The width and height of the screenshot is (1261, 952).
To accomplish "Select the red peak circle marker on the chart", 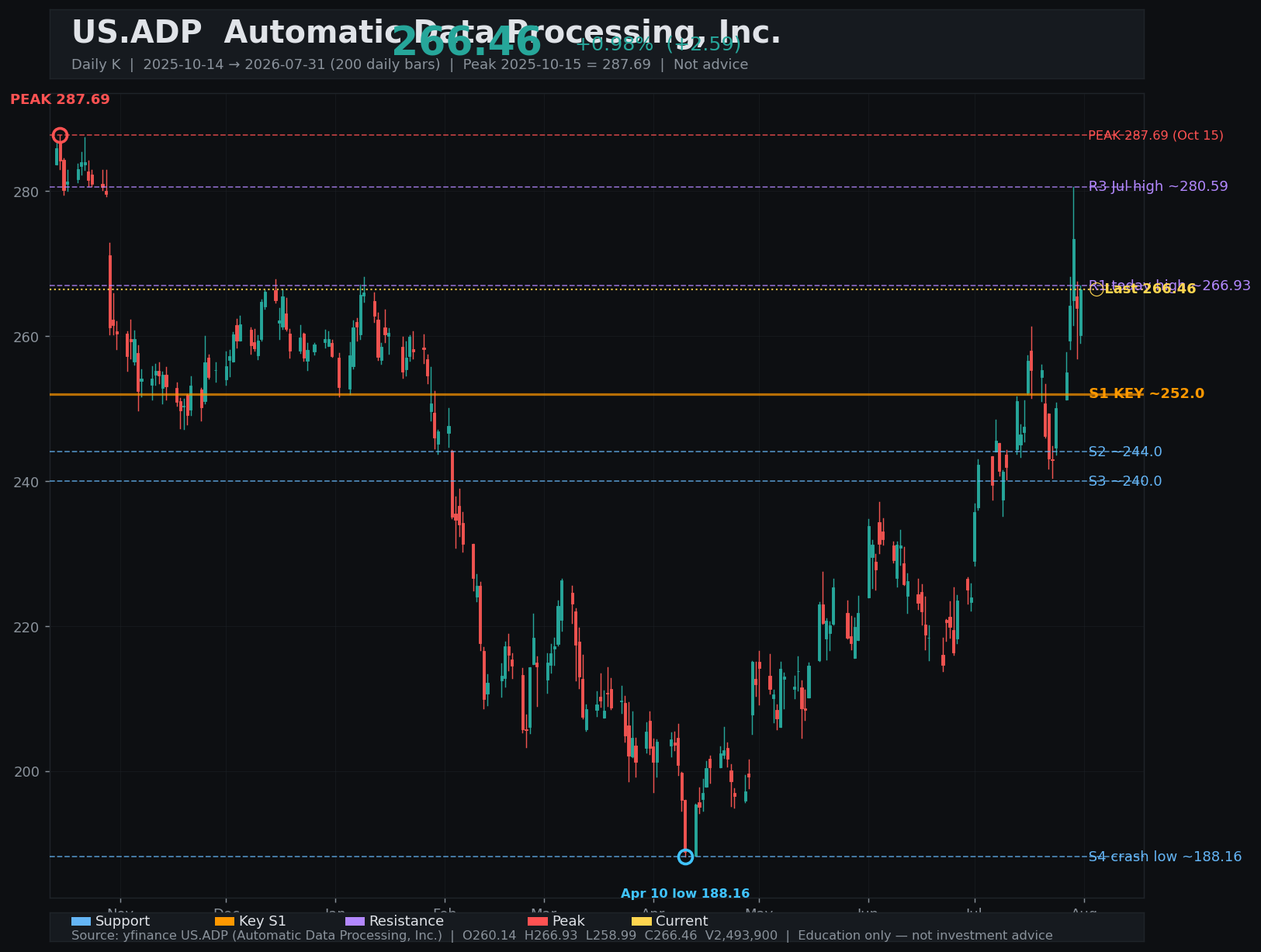I will tap(60, 135).
